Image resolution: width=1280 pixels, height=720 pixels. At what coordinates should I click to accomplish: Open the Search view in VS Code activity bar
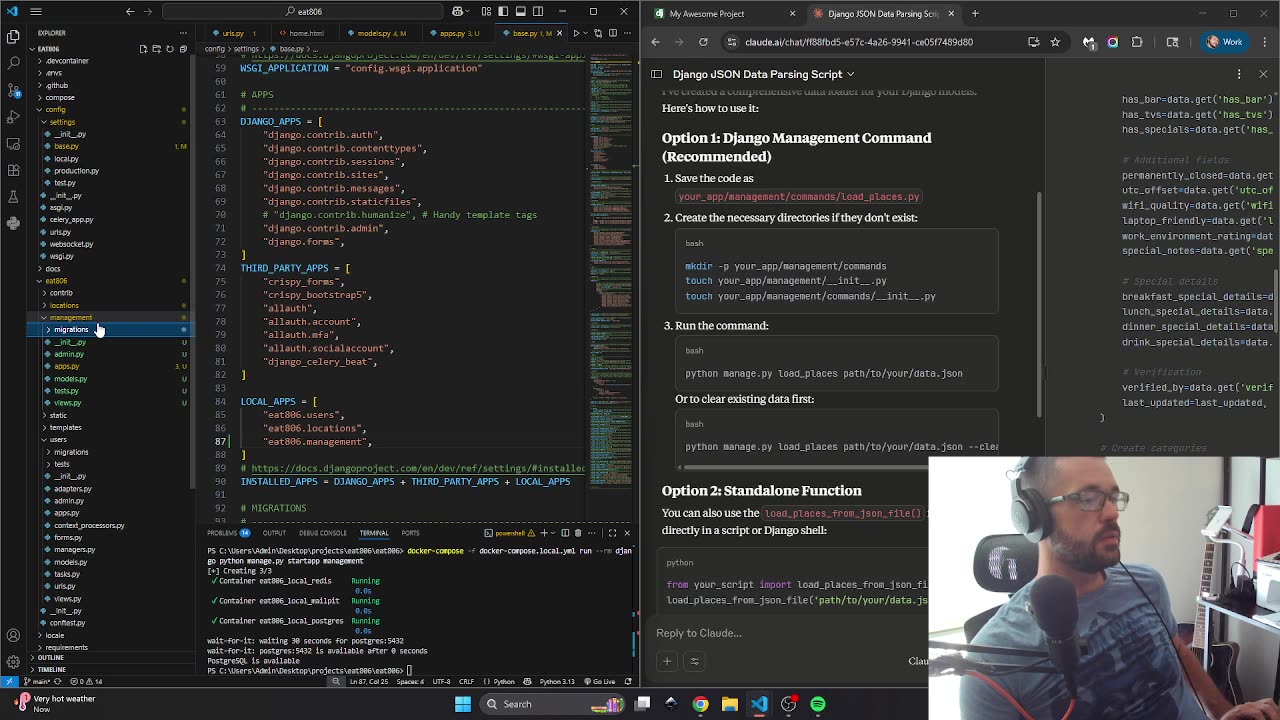(x=13, y=62)
